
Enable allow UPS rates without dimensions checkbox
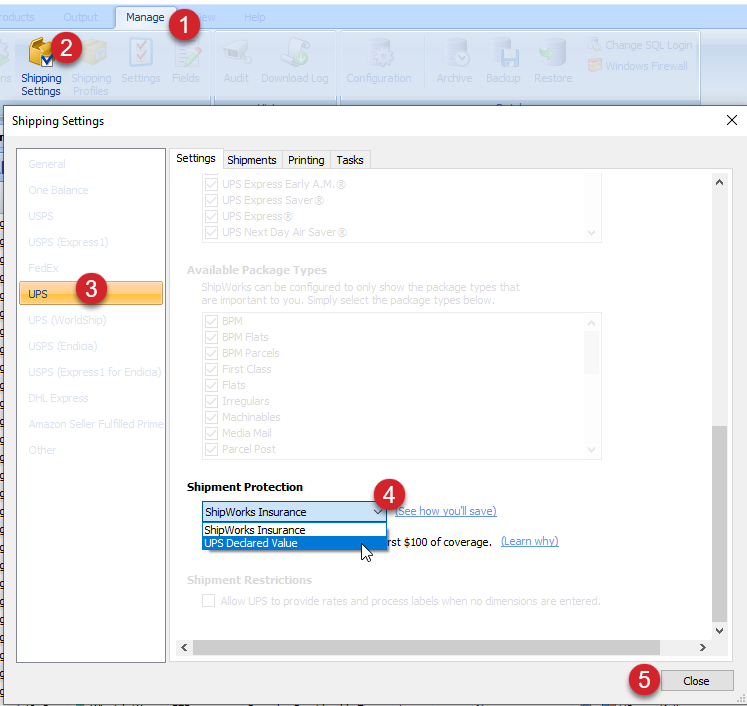coord(209,600)
